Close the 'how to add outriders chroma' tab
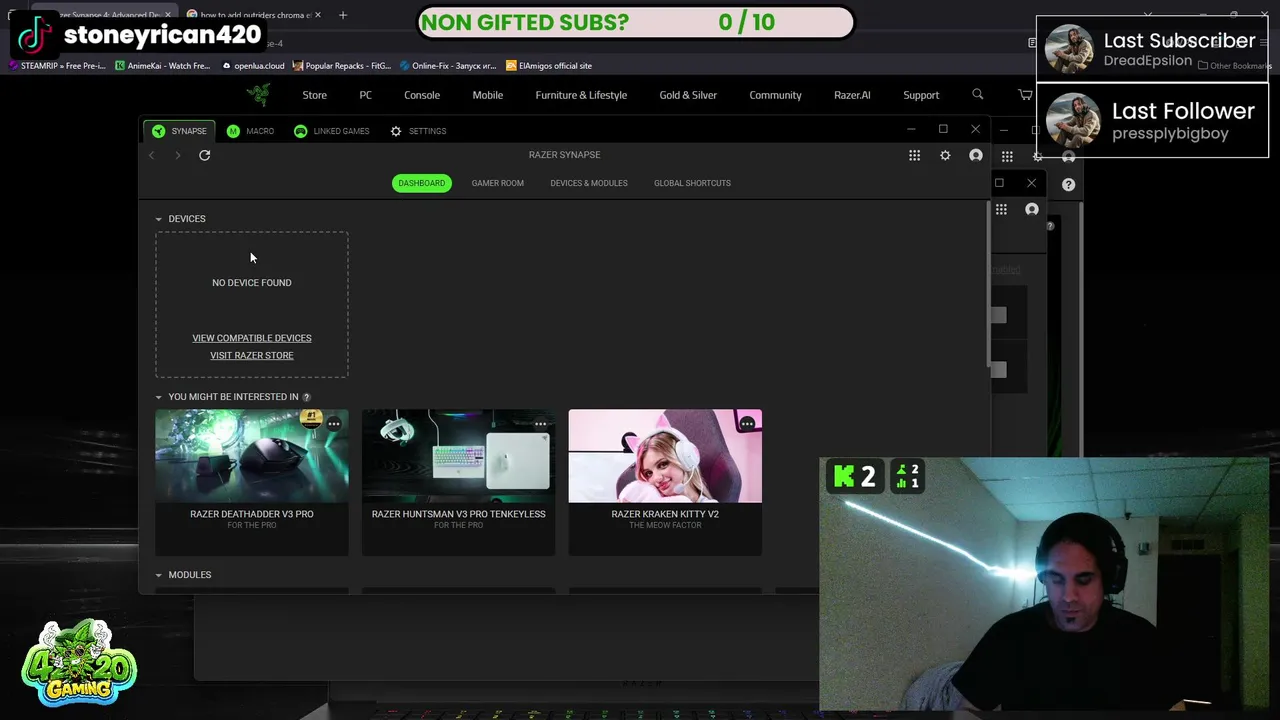This screenshot has width=1280, height=720. (x=317, y=15)
